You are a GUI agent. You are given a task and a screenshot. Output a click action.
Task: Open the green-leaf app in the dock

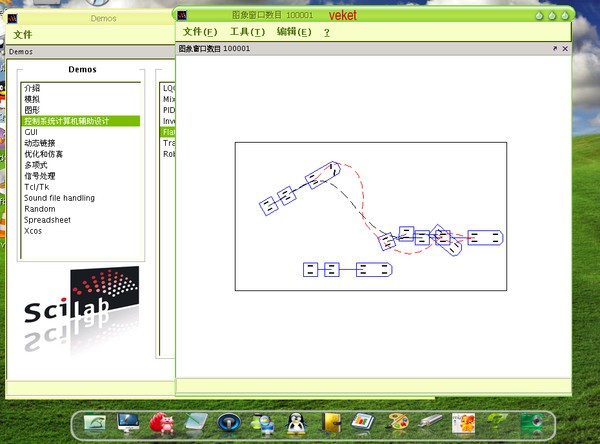click(95, 423)
